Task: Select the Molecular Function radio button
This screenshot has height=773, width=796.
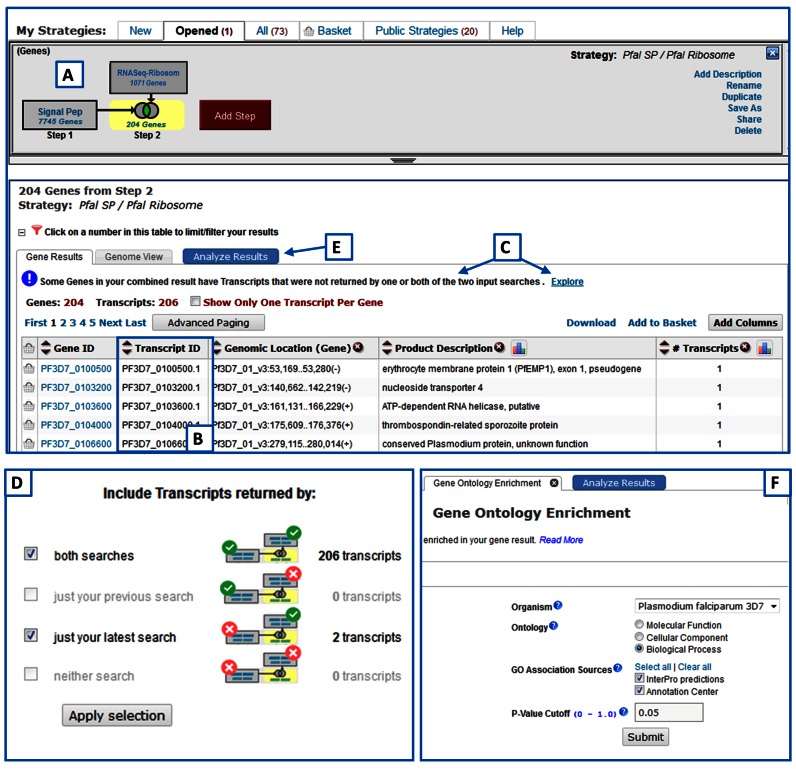Action: [x=639, y=624]
